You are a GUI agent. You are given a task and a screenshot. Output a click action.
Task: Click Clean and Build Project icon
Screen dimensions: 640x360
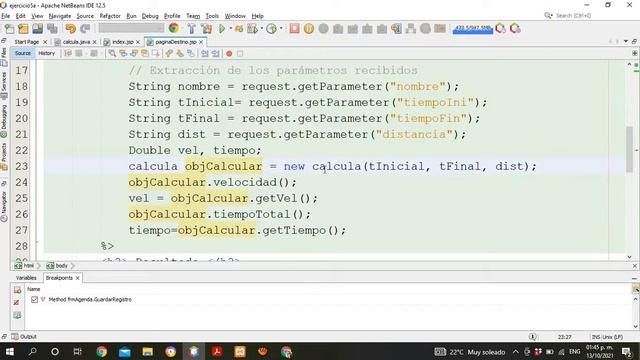coord(207,29)
